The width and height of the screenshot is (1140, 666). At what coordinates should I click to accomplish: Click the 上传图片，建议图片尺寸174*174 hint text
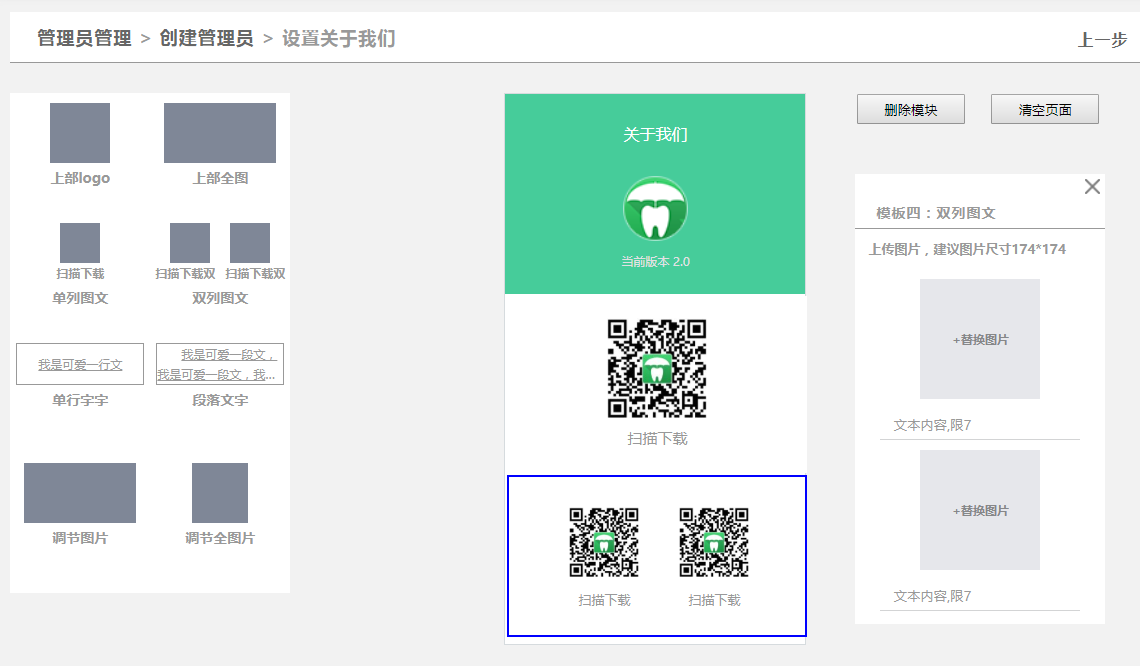point(967,249)
